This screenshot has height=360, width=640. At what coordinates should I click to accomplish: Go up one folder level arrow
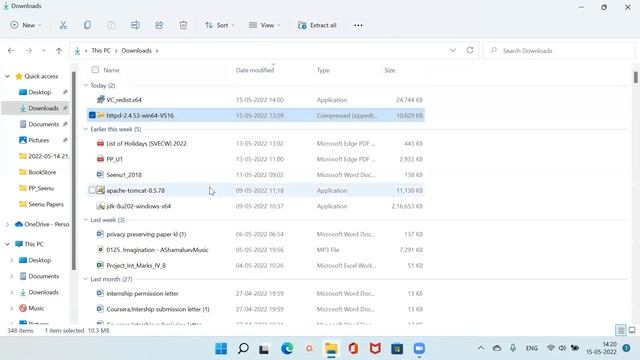[x=59, y=51]
